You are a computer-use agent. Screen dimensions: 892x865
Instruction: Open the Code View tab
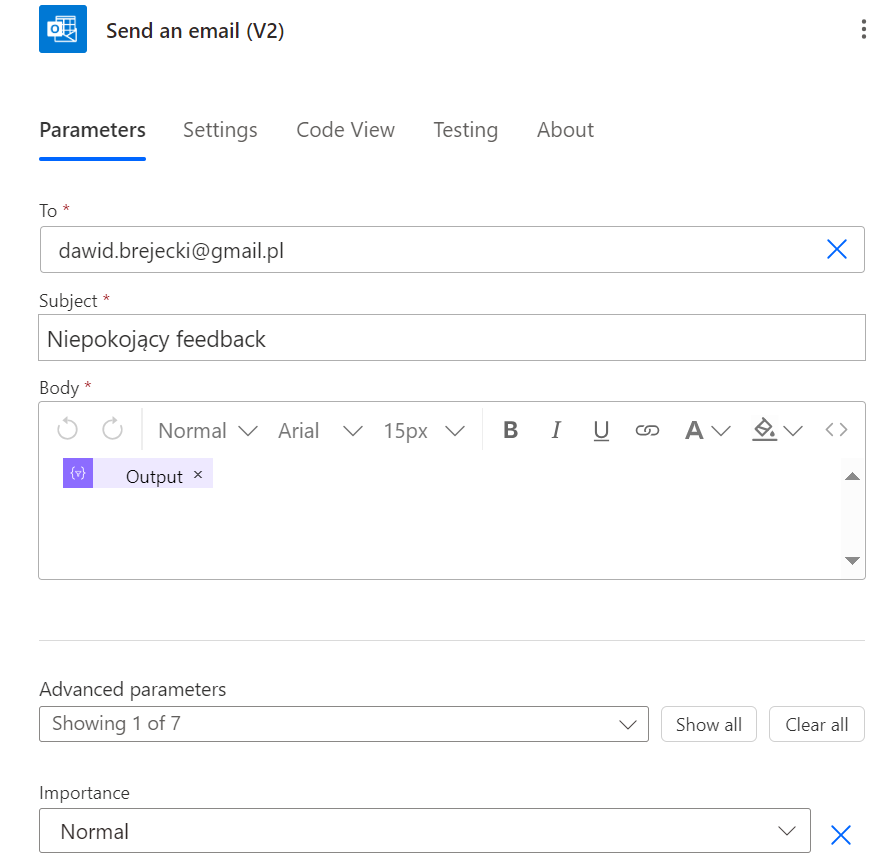click(345, 130)
